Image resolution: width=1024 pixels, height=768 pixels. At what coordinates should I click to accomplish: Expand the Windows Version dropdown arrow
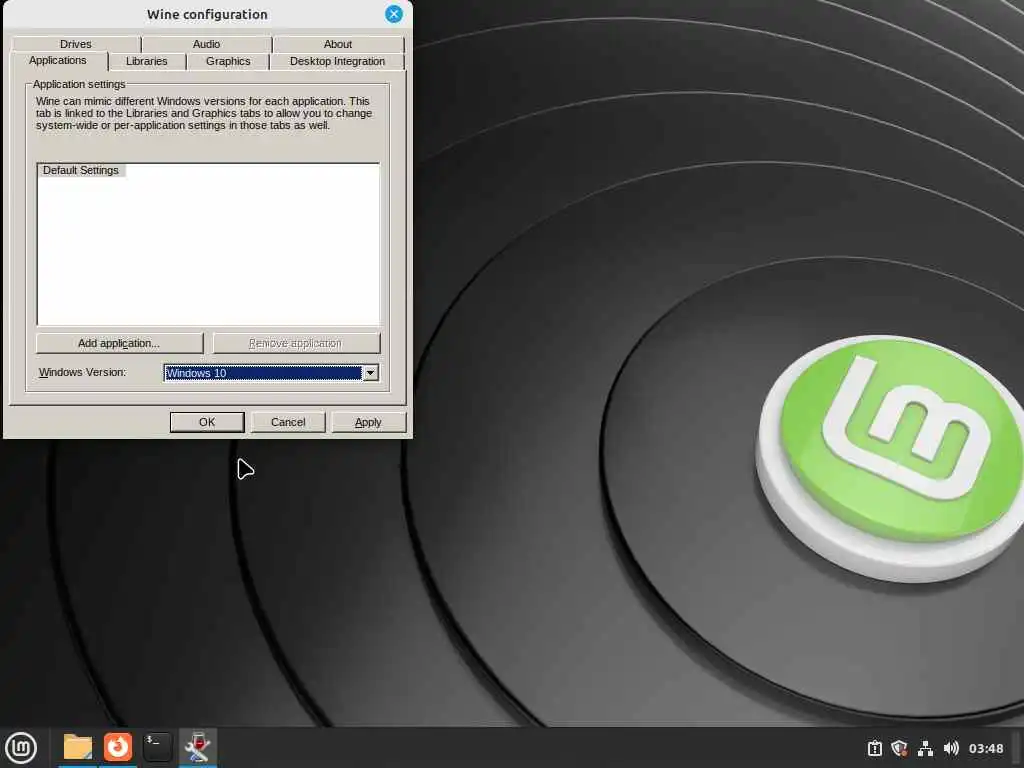pos(370,373)
